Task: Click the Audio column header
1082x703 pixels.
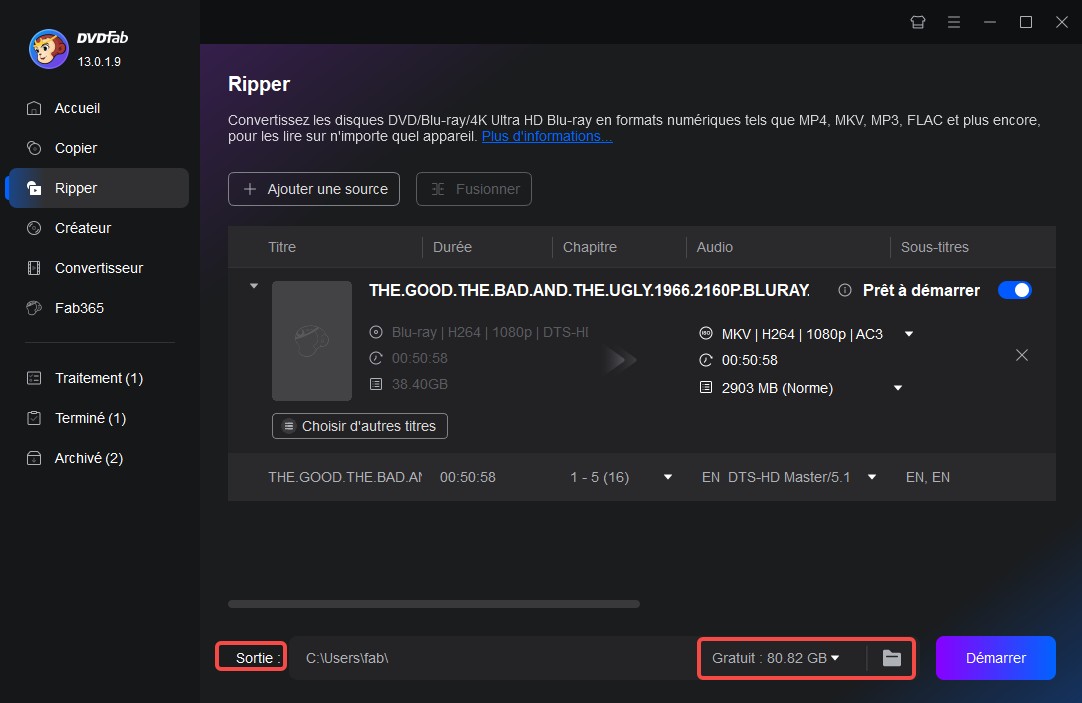Action: (714, 247)
